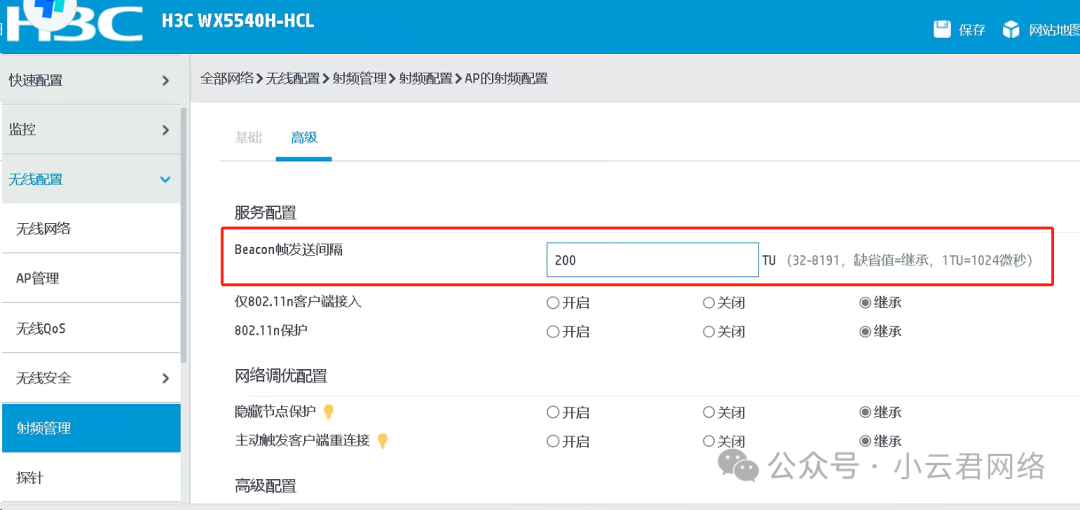The image size is (1080, 510).
Task: Click the sidebar vertical scrollbar
Action: [184, 230]
